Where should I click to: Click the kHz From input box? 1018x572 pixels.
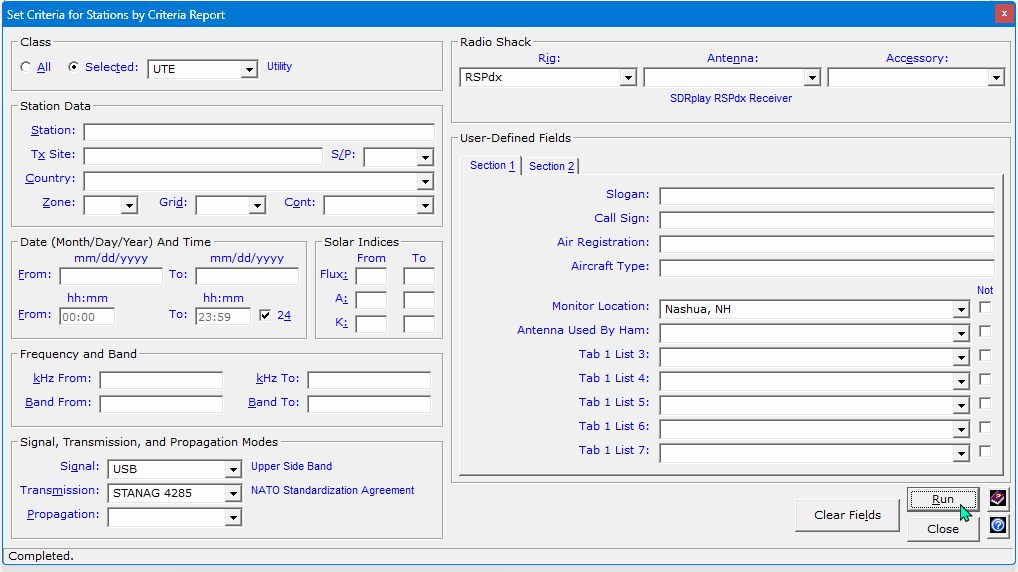pos(161,380)
